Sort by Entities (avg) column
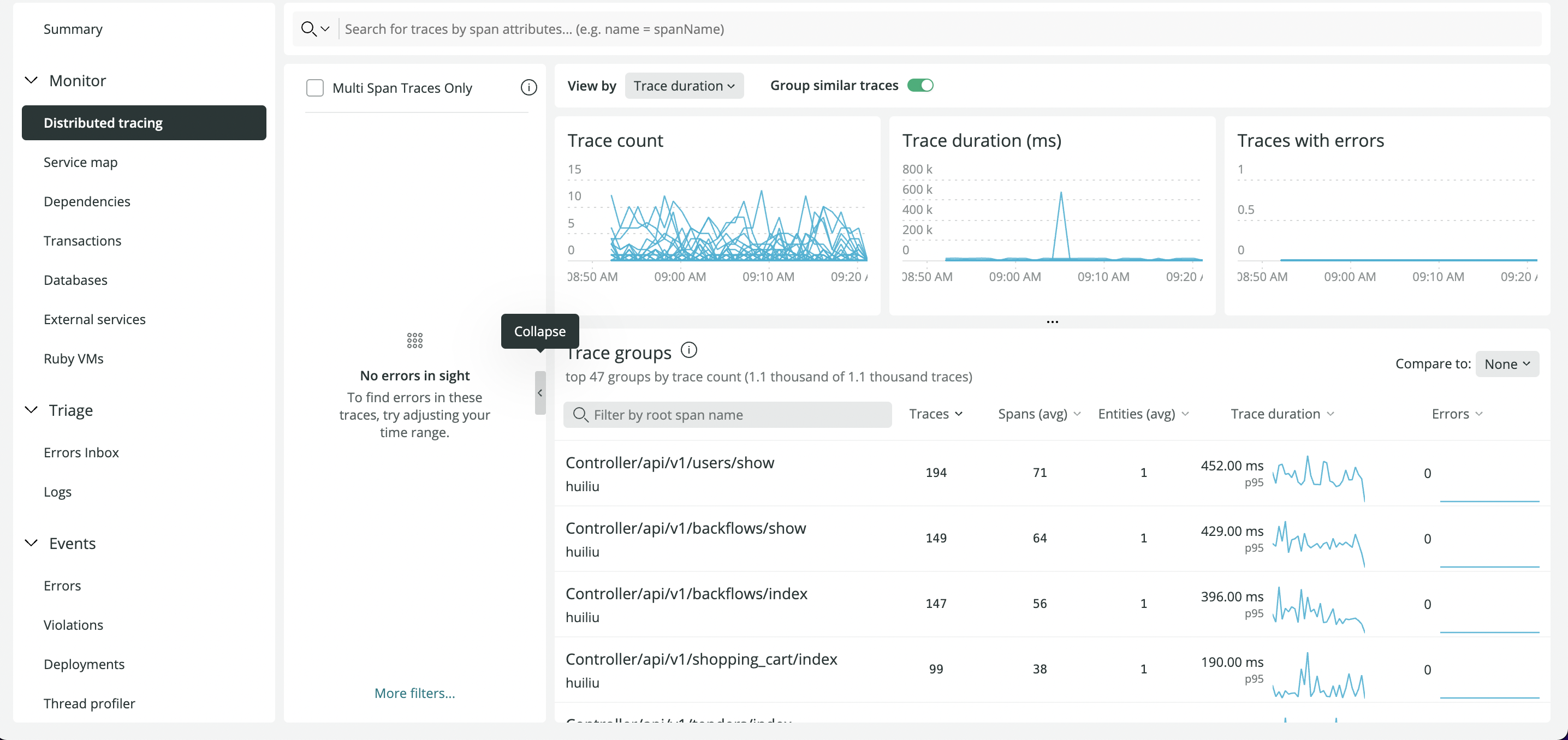 click(1143, 414)
